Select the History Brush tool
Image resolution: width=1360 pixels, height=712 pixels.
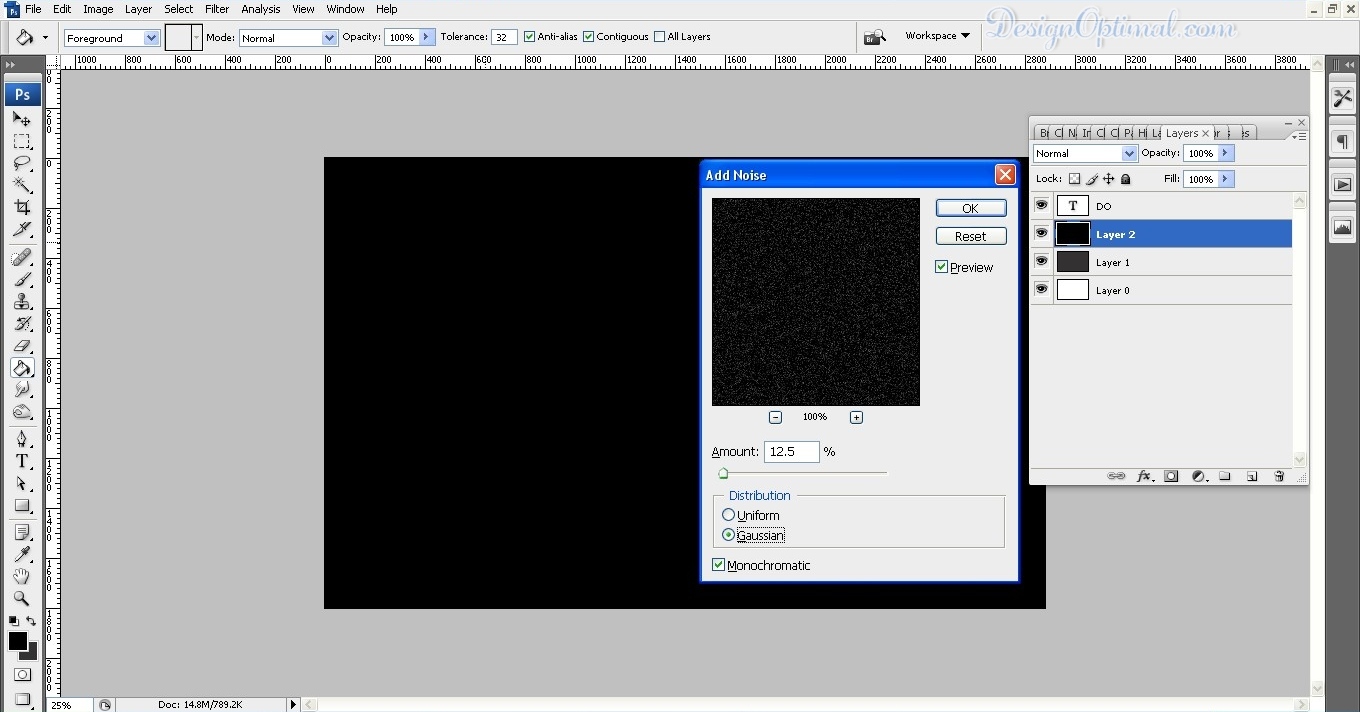coord(22,324)
